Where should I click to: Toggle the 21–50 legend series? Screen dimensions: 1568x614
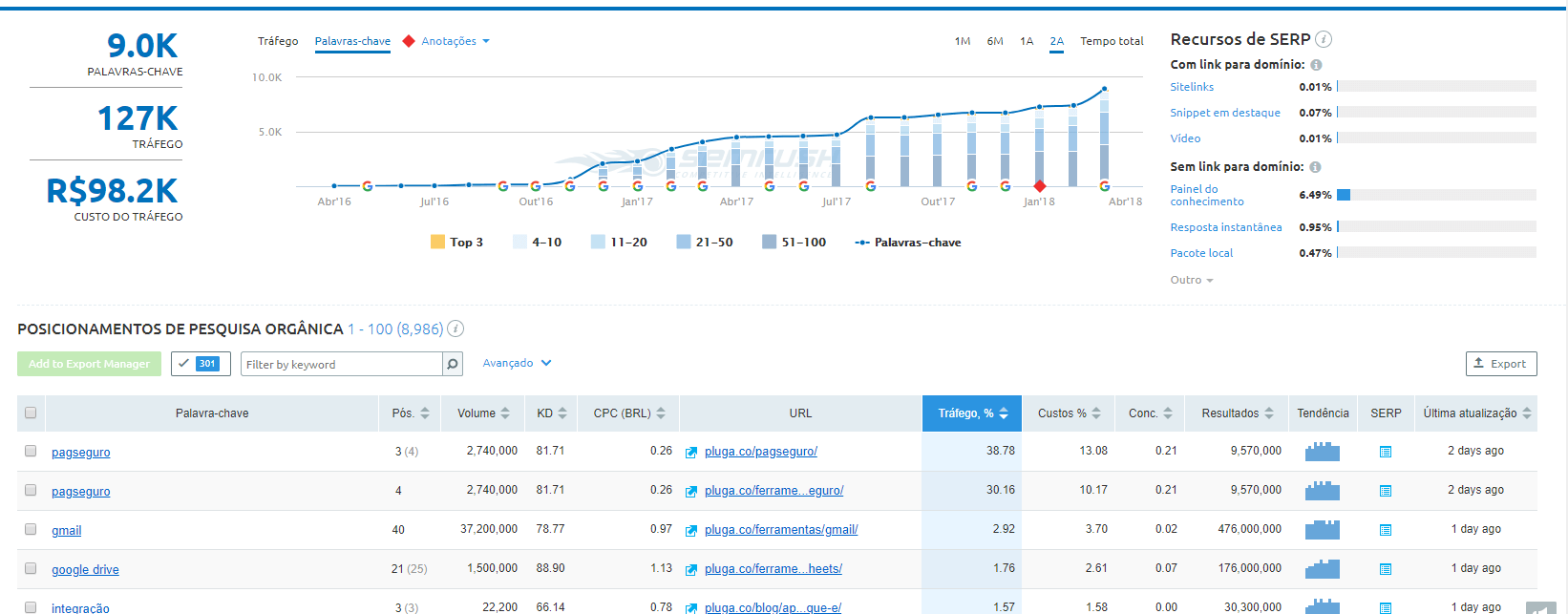(705, 243)
